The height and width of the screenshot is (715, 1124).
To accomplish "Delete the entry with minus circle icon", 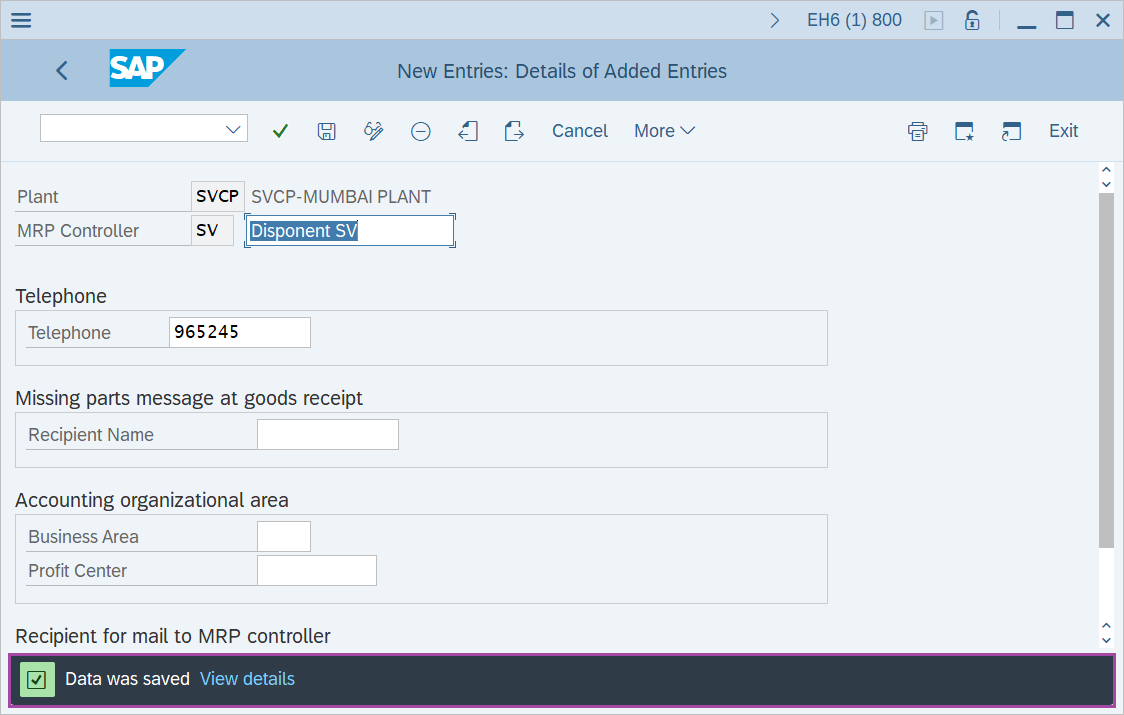I will [x=420, y=130].
